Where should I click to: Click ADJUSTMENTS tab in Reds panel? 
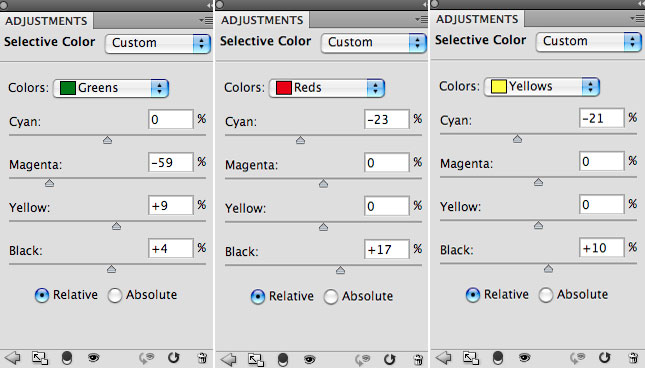tap(262, 20)
